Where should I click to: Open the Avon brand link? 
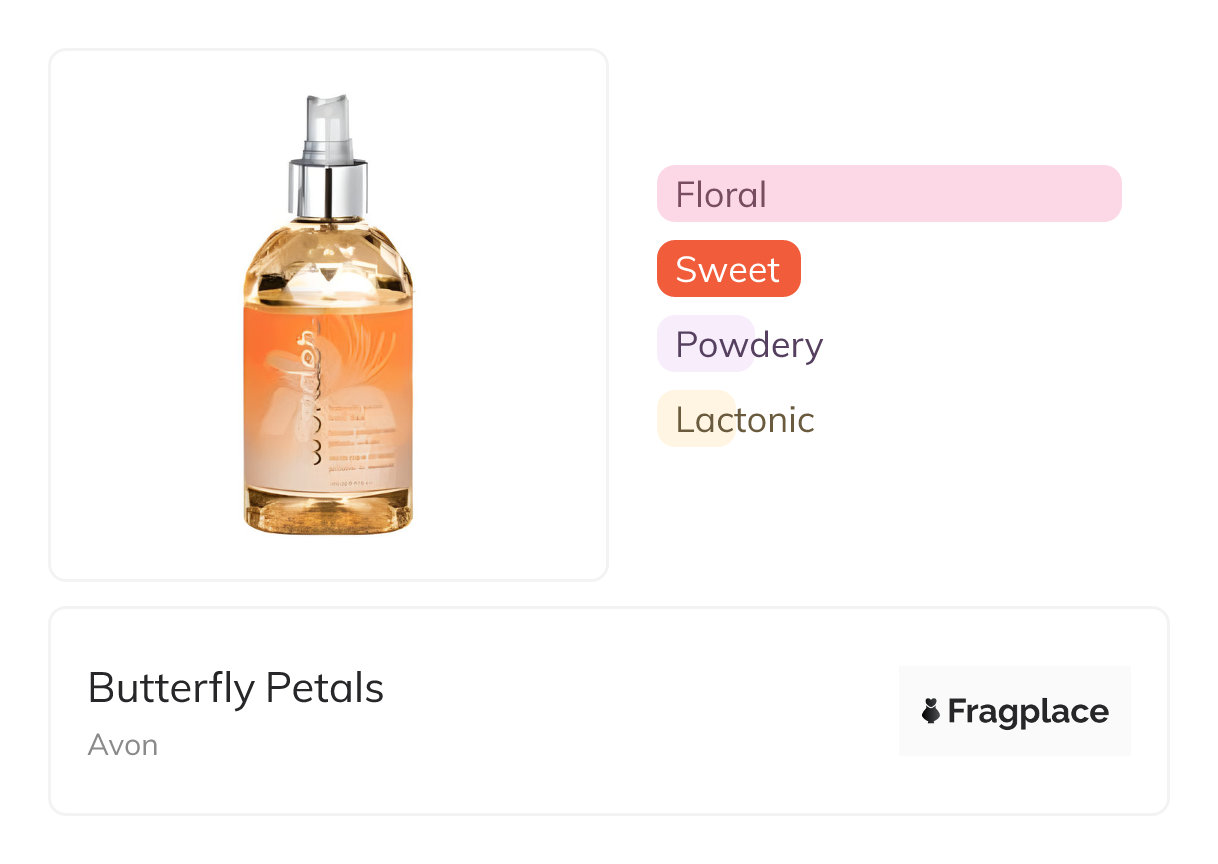point(123,745)
